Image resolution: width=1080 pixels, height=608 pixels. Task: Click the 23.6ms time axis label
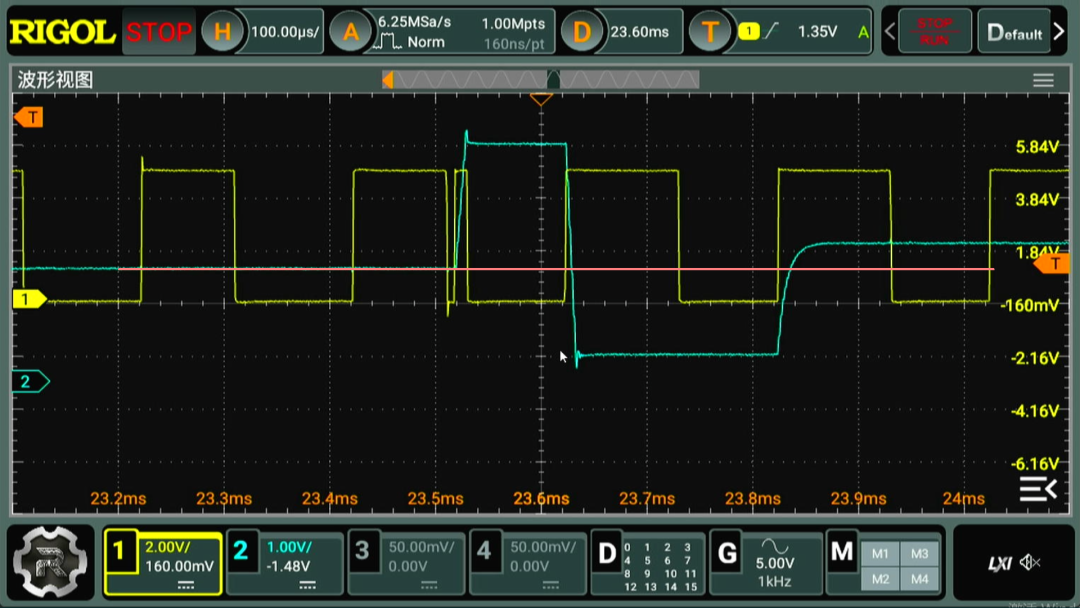tap(541, 499)
